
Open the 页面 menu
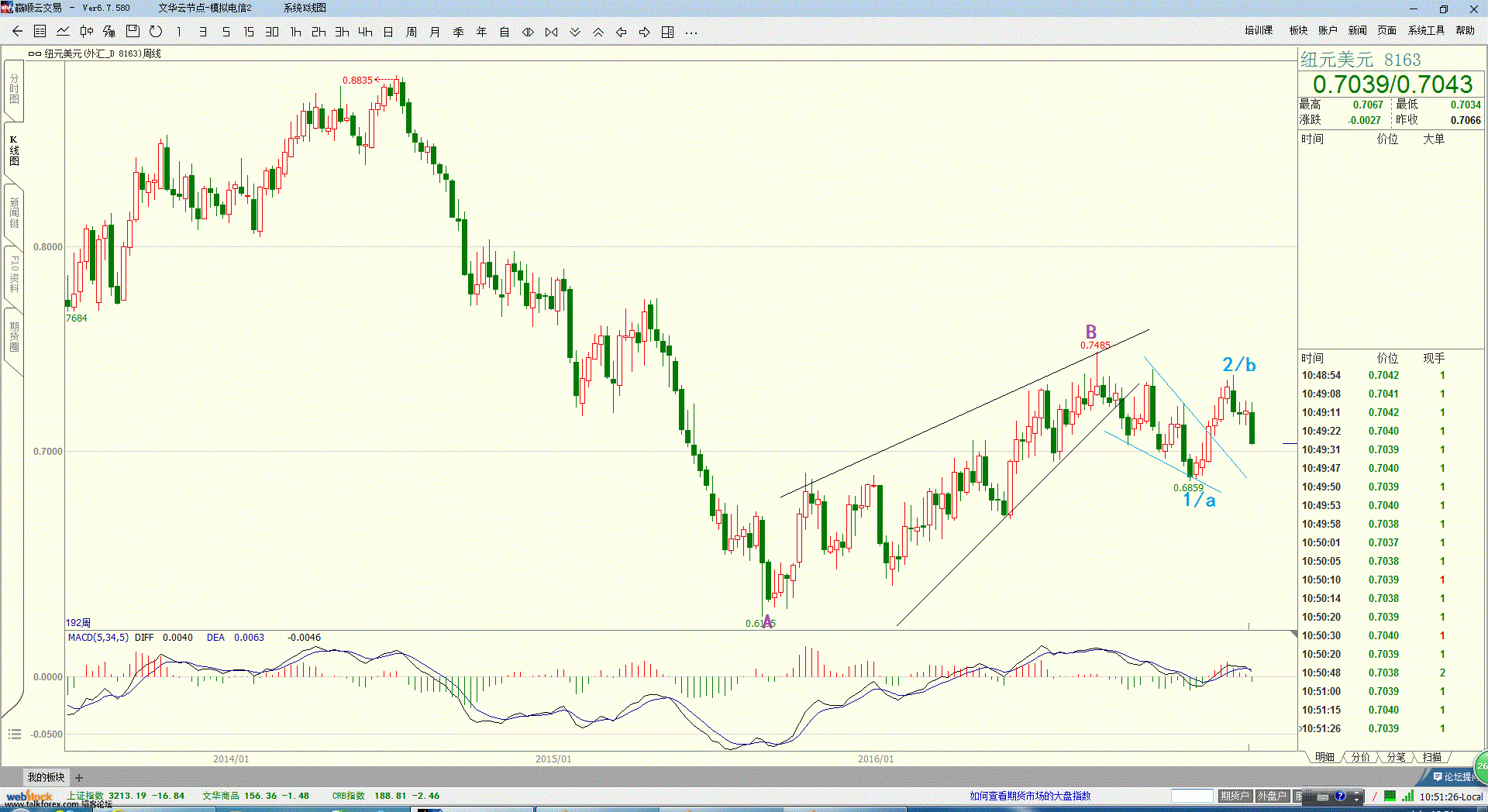[1386, 30]
